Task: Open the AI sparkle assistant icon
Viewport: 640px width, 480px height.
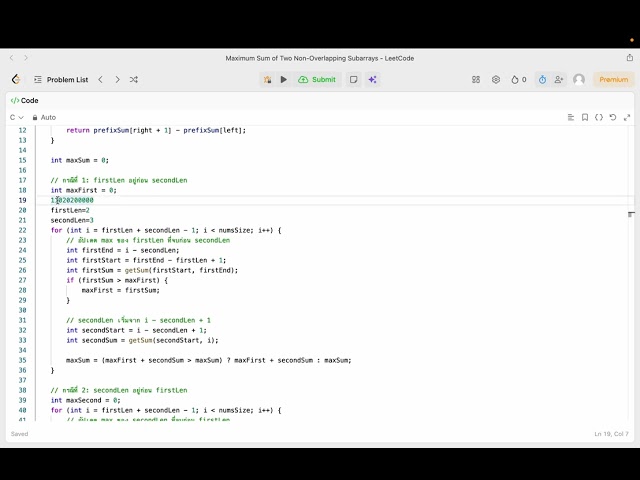Action: pos(372,80)
